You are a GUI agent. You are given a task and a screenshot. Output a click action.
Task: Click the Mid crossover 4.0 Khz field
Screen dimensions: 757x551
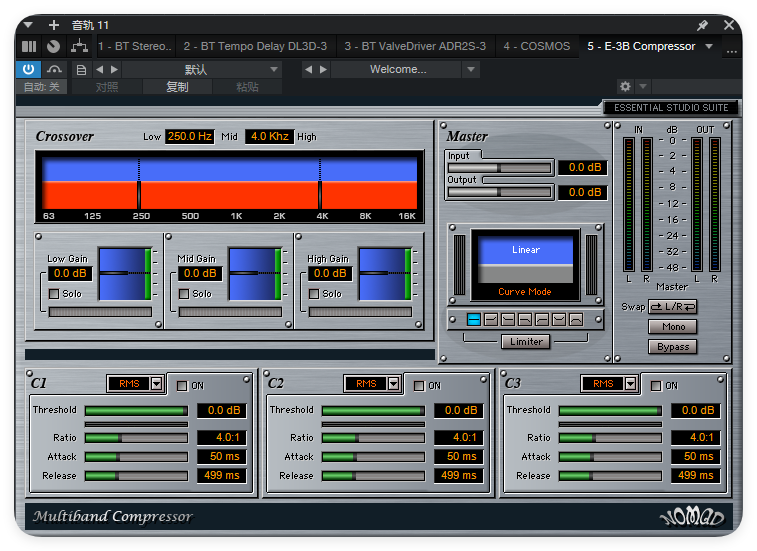pos(269,137)
